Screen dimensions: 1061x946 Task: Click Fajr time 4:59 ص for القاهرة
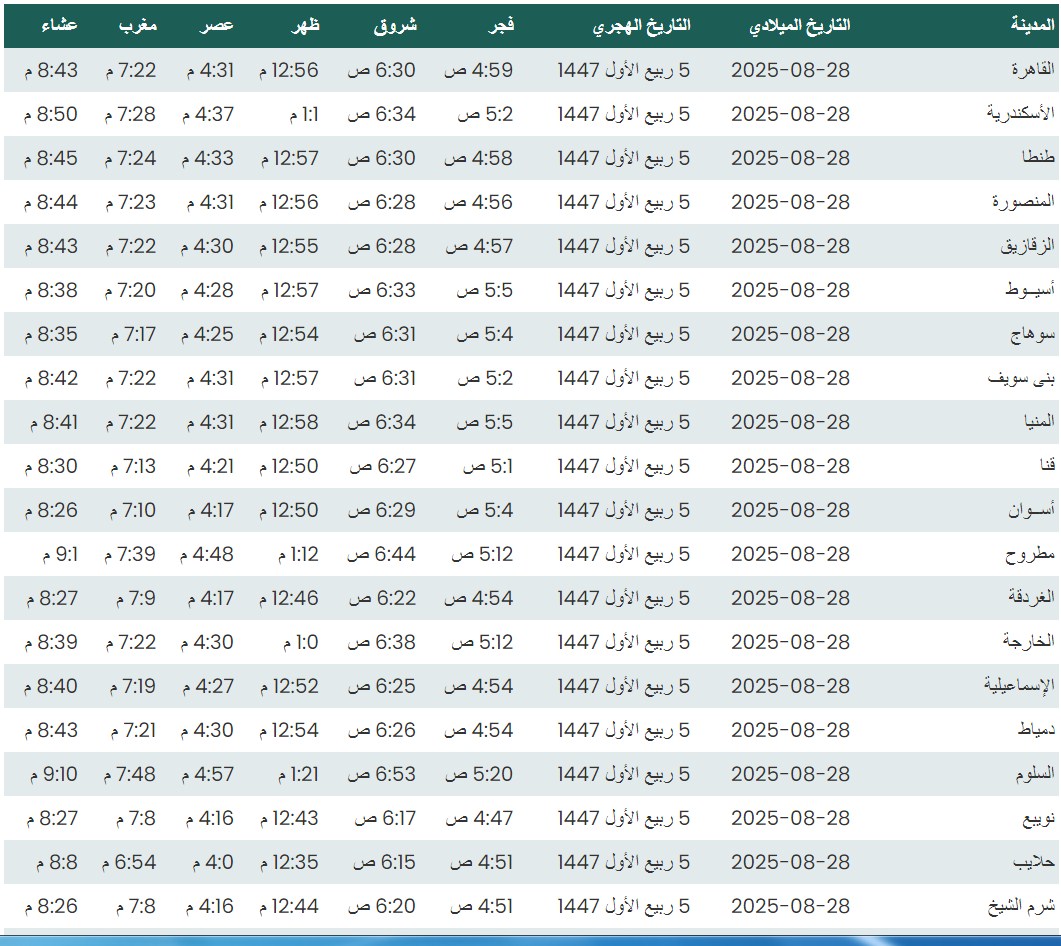pos(478,70)
